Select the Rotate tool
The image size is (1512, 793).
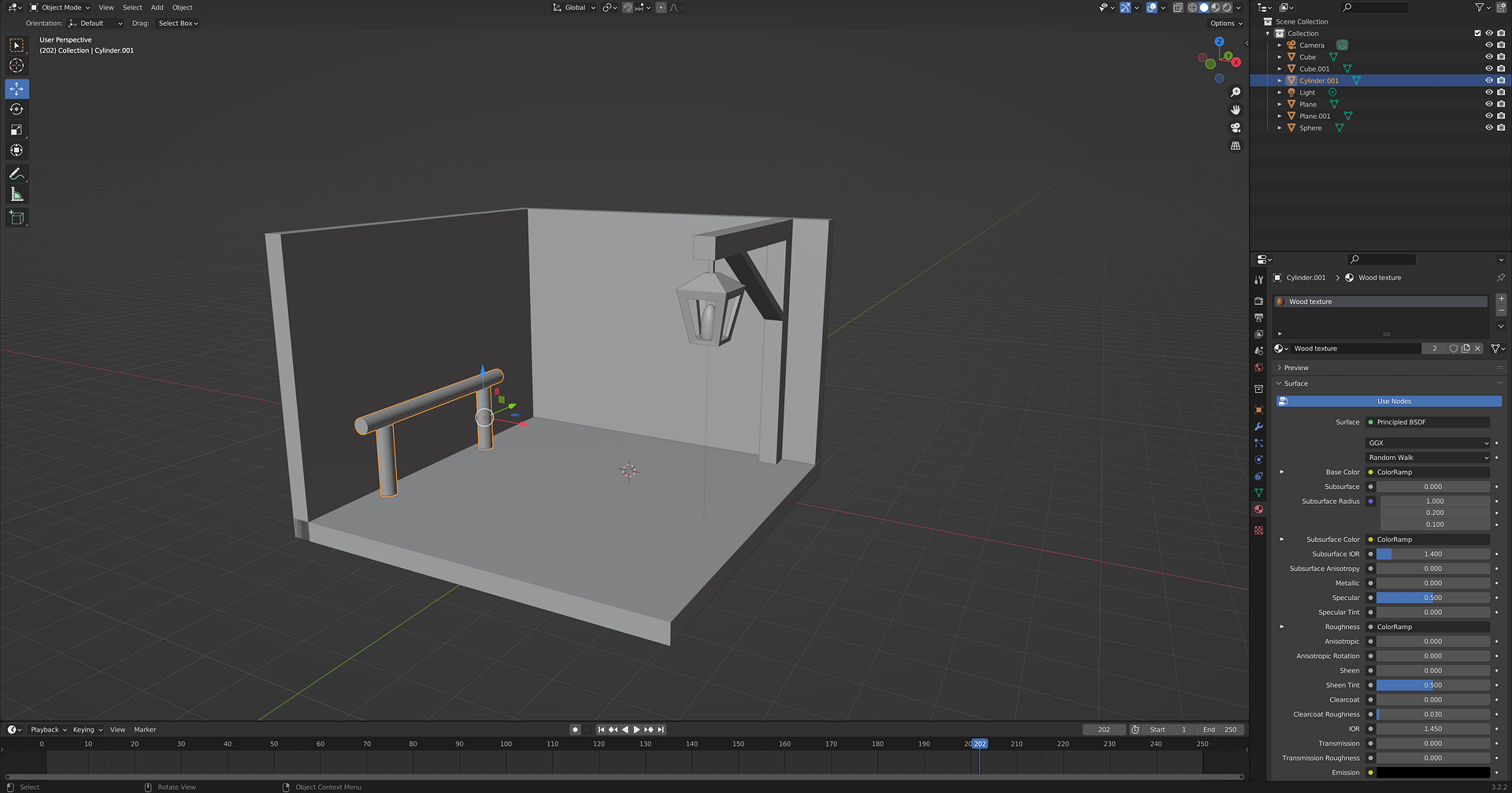tap(17, 109)
